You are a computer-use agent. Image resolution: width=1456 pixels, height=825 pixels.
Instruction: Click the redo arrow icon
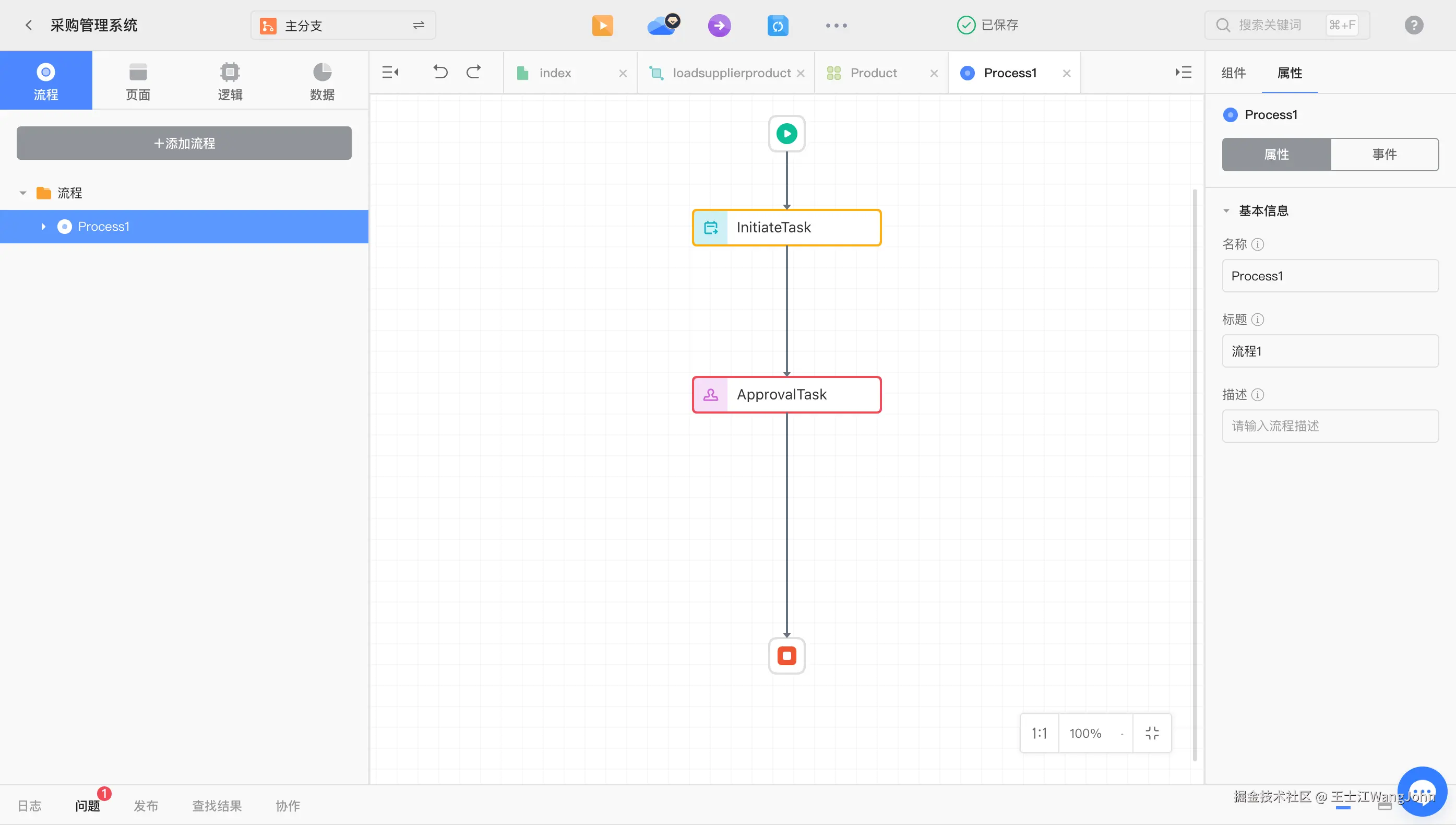pos(473,72)
